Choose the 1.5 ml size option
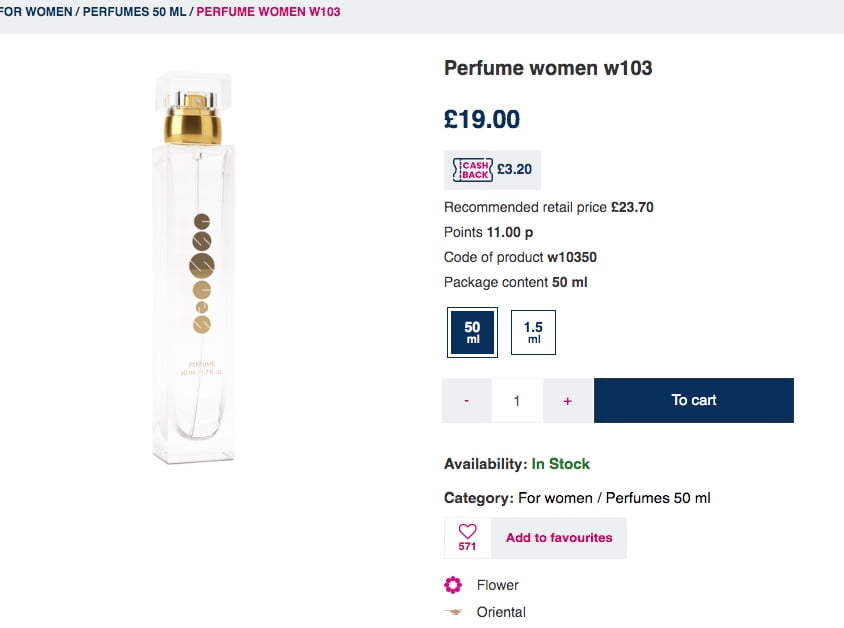 point(533,332)
